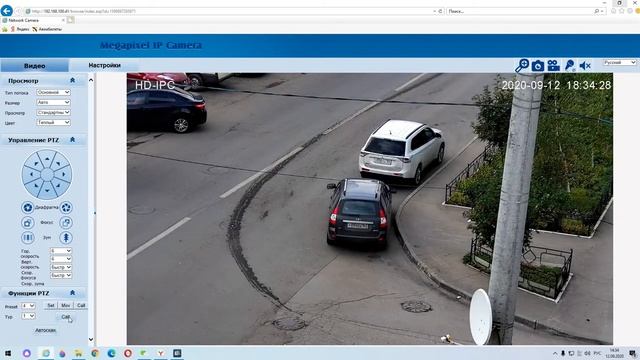Pan the PTZ camera left
This screenshot has width=640, height=360.
point(31,174)
